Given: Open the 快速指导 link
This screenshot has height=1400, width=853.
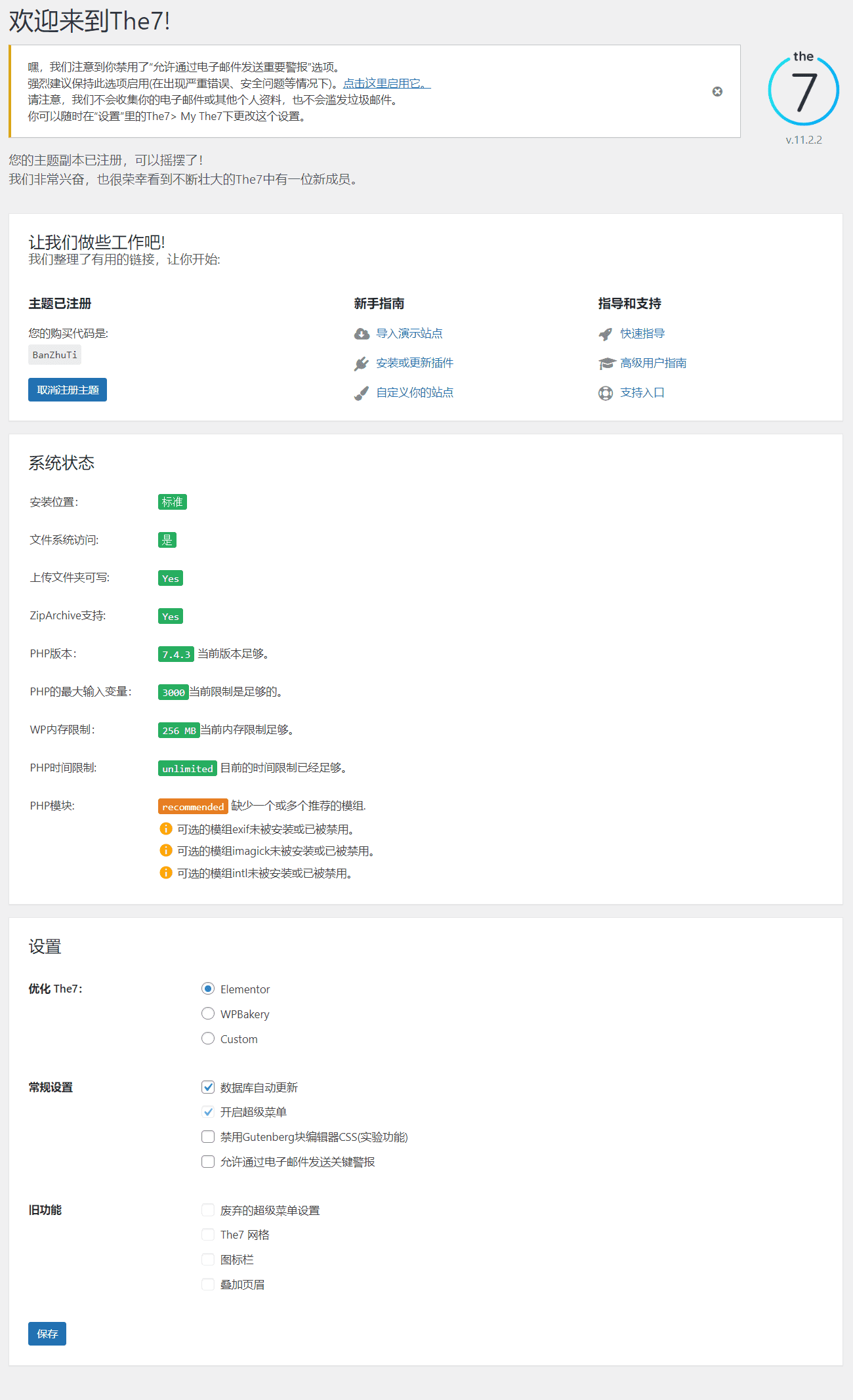Looking at the screenshot, I should 642,333.
